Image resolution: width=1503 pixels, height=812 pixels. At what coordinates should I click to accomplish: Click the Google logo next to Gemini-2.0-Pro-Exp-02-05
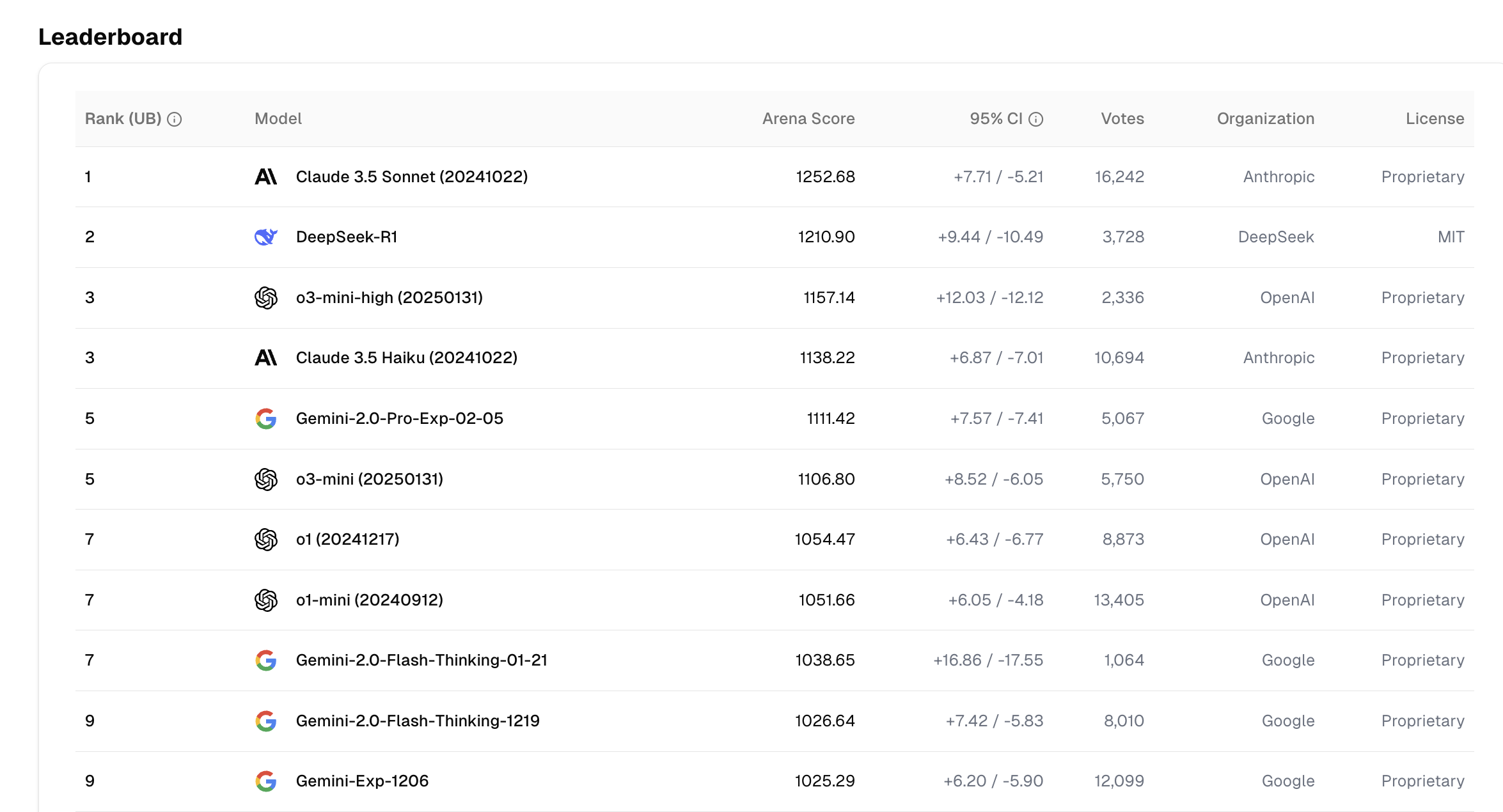pos(266,419)
